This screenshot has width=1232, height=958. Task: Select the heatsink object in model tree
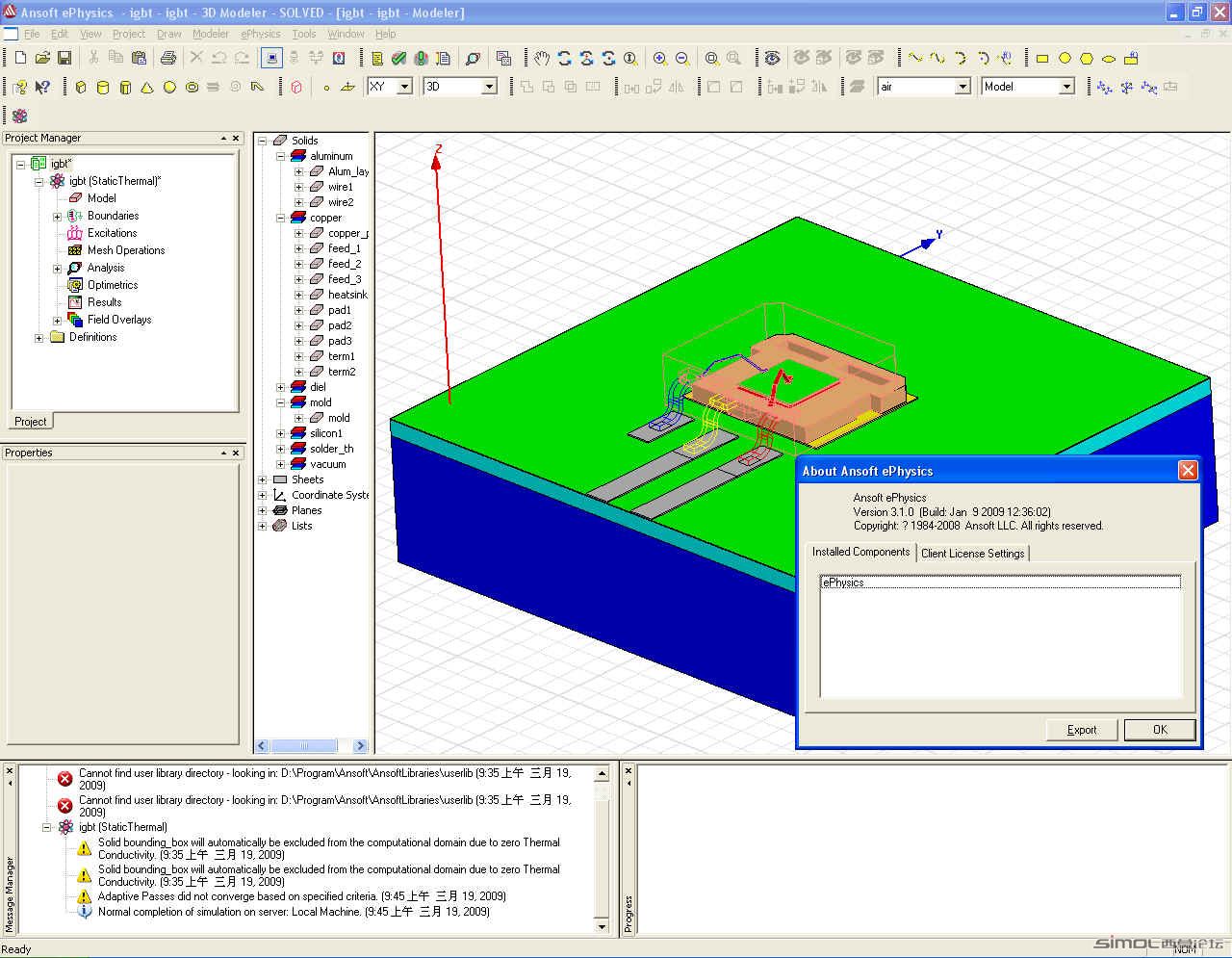click(347, 295)
